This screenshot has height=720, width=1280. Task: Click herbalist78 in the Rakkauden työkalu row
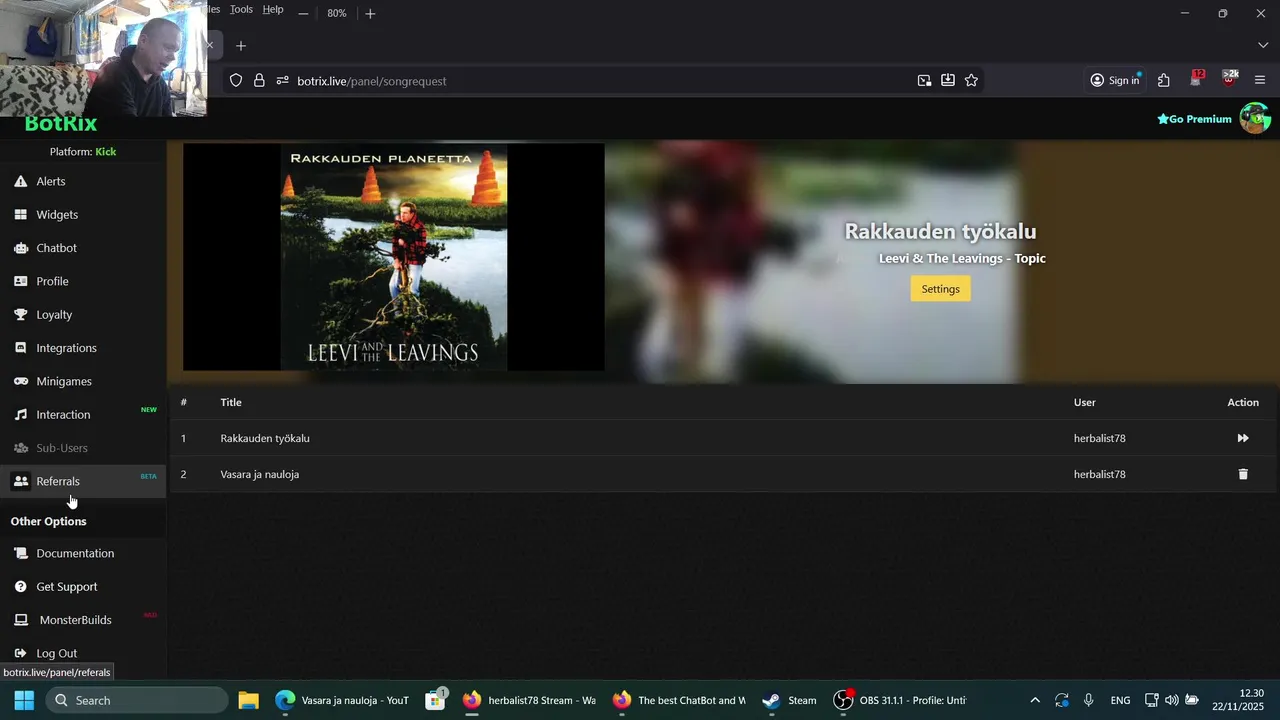(1100, 438)
